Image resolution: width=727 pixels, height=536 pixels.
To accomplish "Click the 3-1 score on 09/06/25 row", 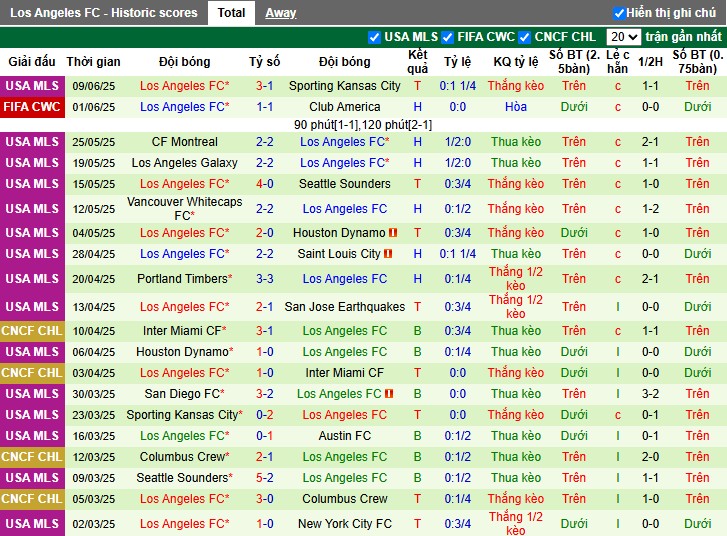I will pos(264,86).
